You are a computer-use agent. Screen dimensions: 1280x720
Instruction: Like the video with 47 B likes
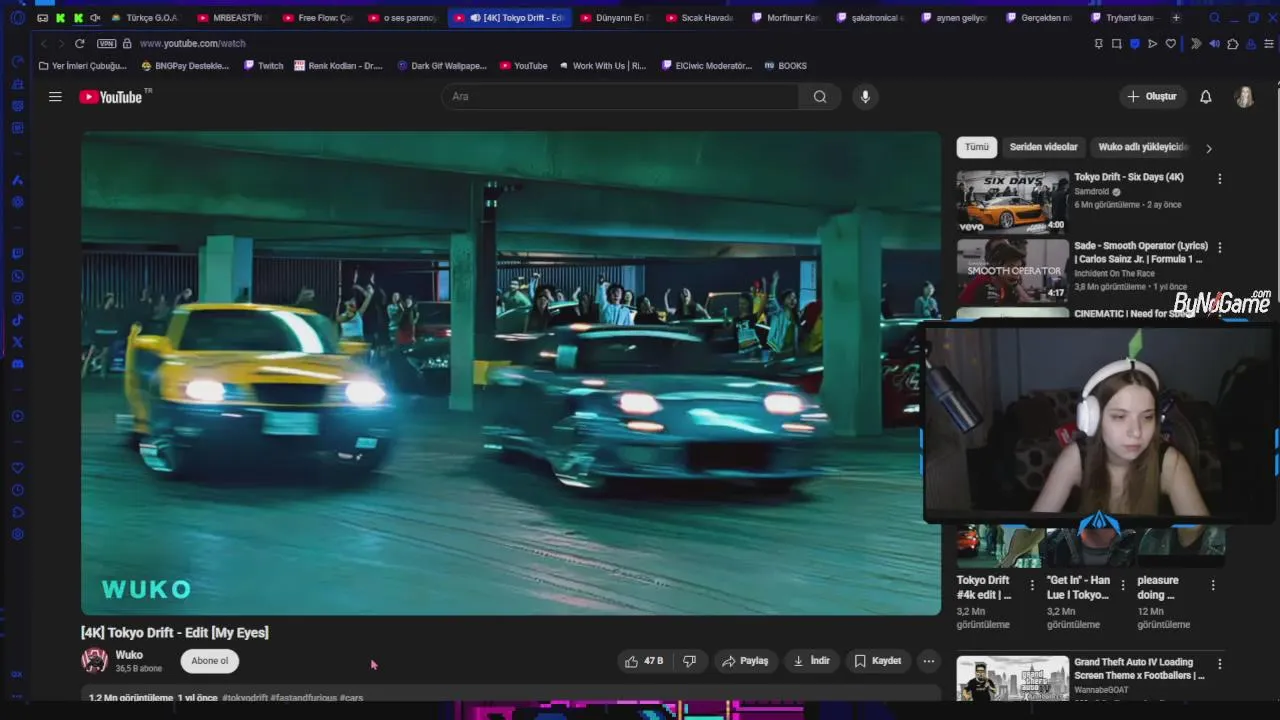click(x=644, y=661)
